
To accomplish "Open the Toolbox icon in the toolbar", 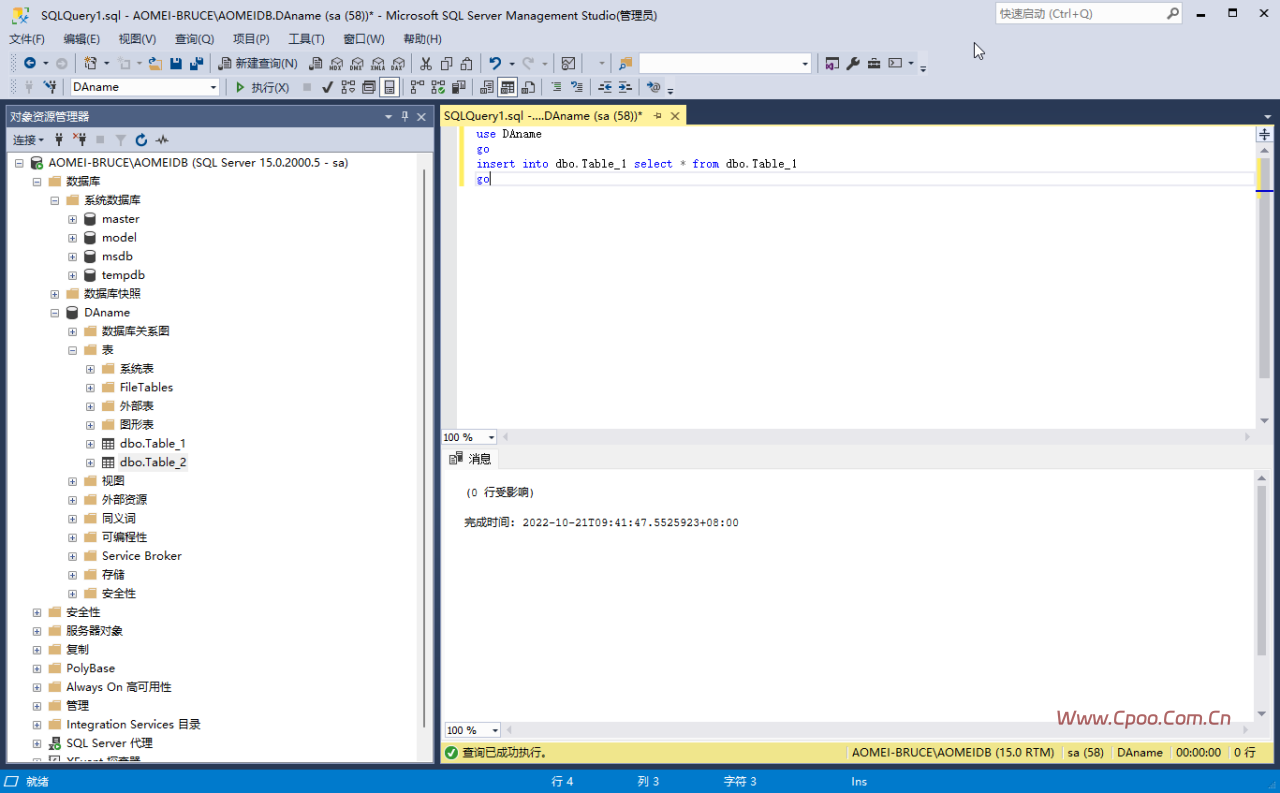I will point(874,63).
